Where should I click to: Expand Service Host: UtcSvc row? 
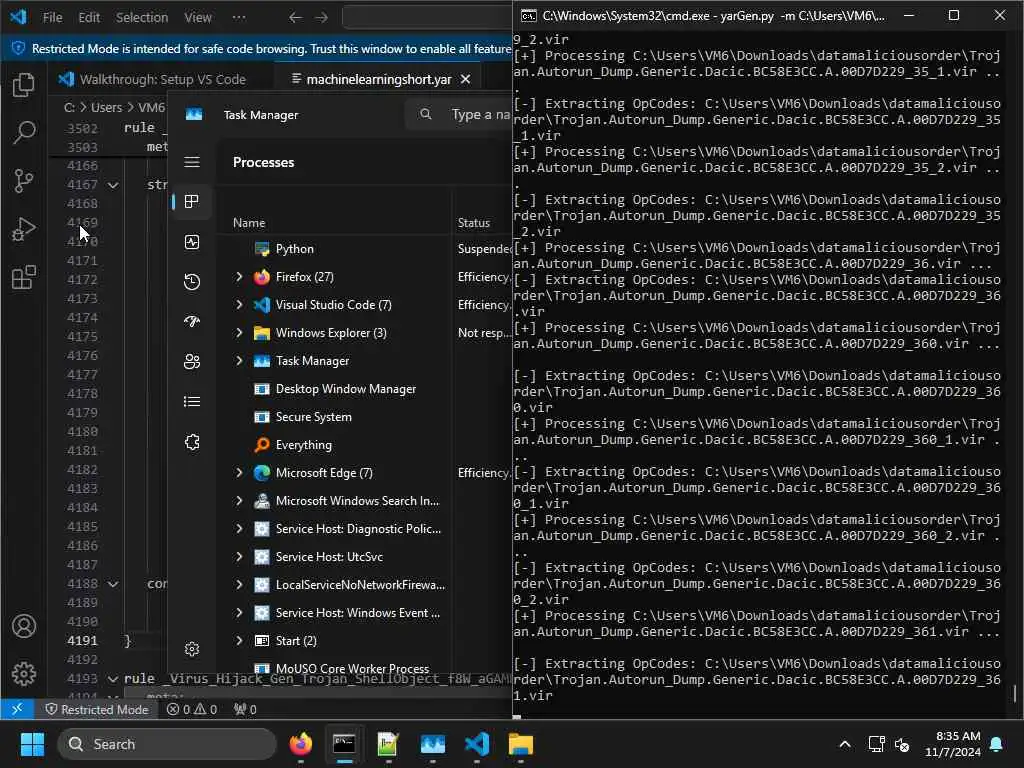pyautogui.click(x=239, y=557)
